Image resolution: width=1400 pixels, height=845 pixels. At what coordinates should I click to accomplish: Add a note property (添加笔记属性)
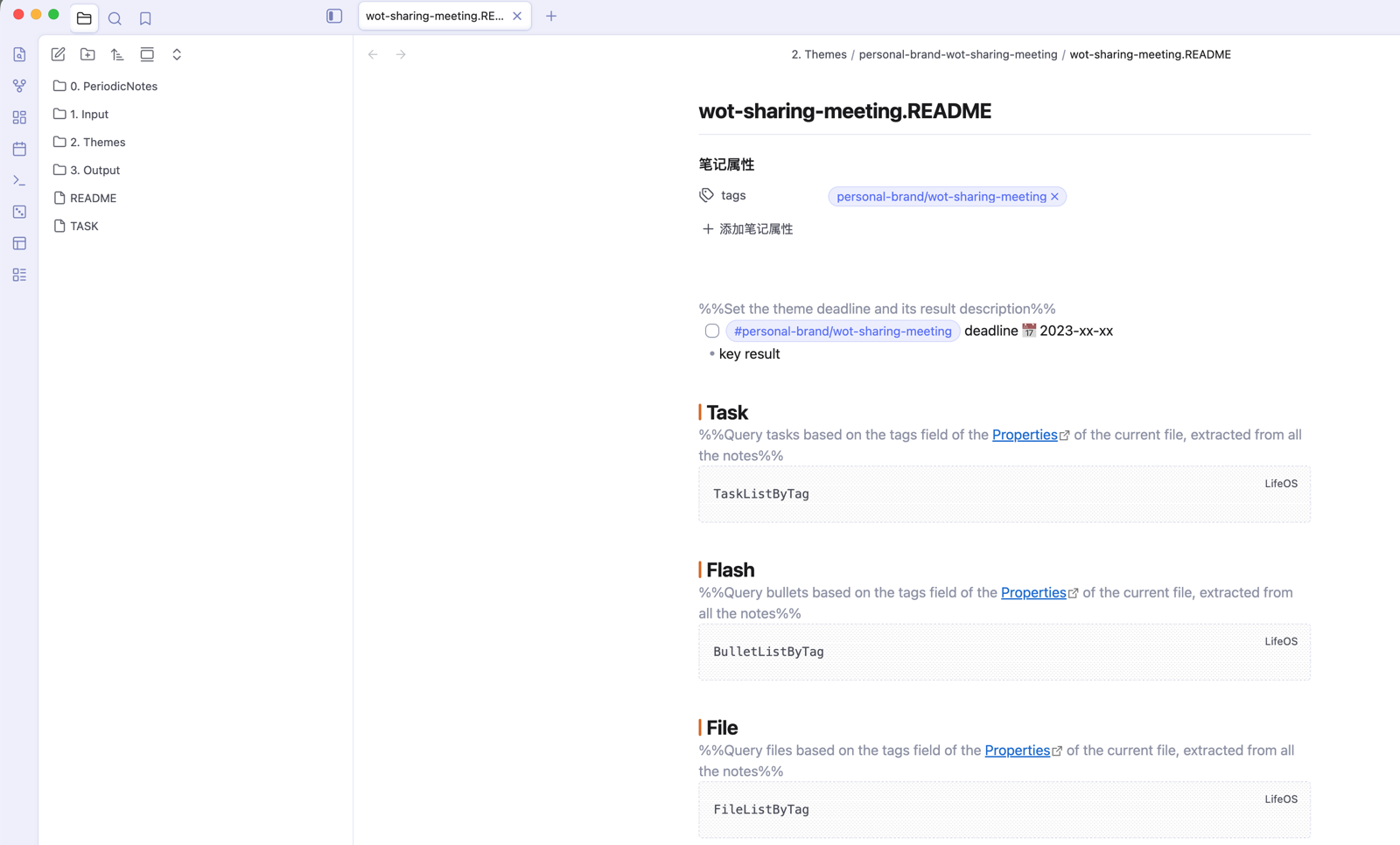pos(747,229)
